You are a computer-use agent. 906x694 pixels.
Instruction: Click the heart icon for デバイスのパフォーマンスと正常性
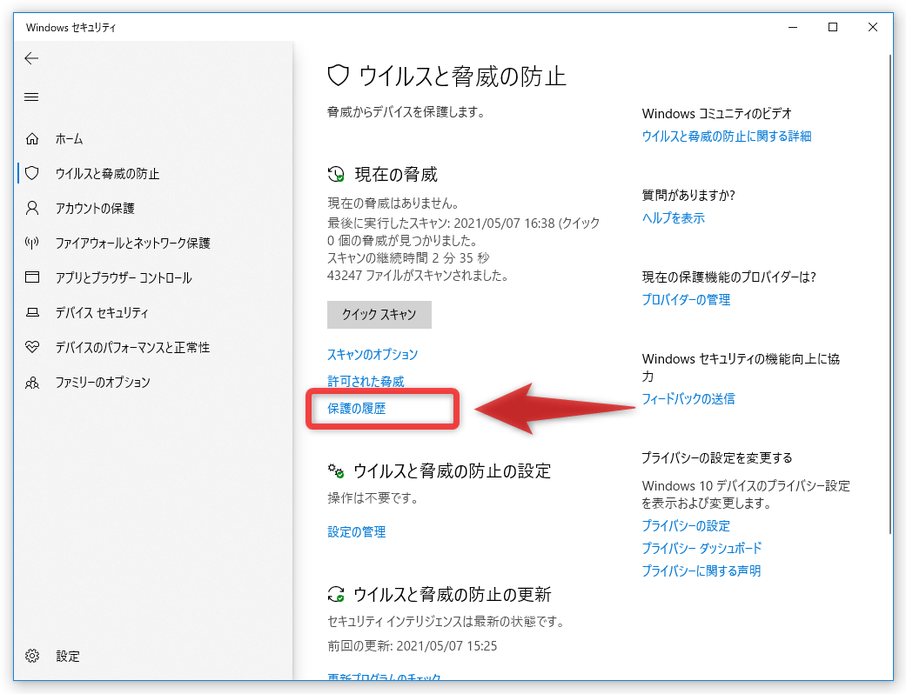(x=32, y=347)
